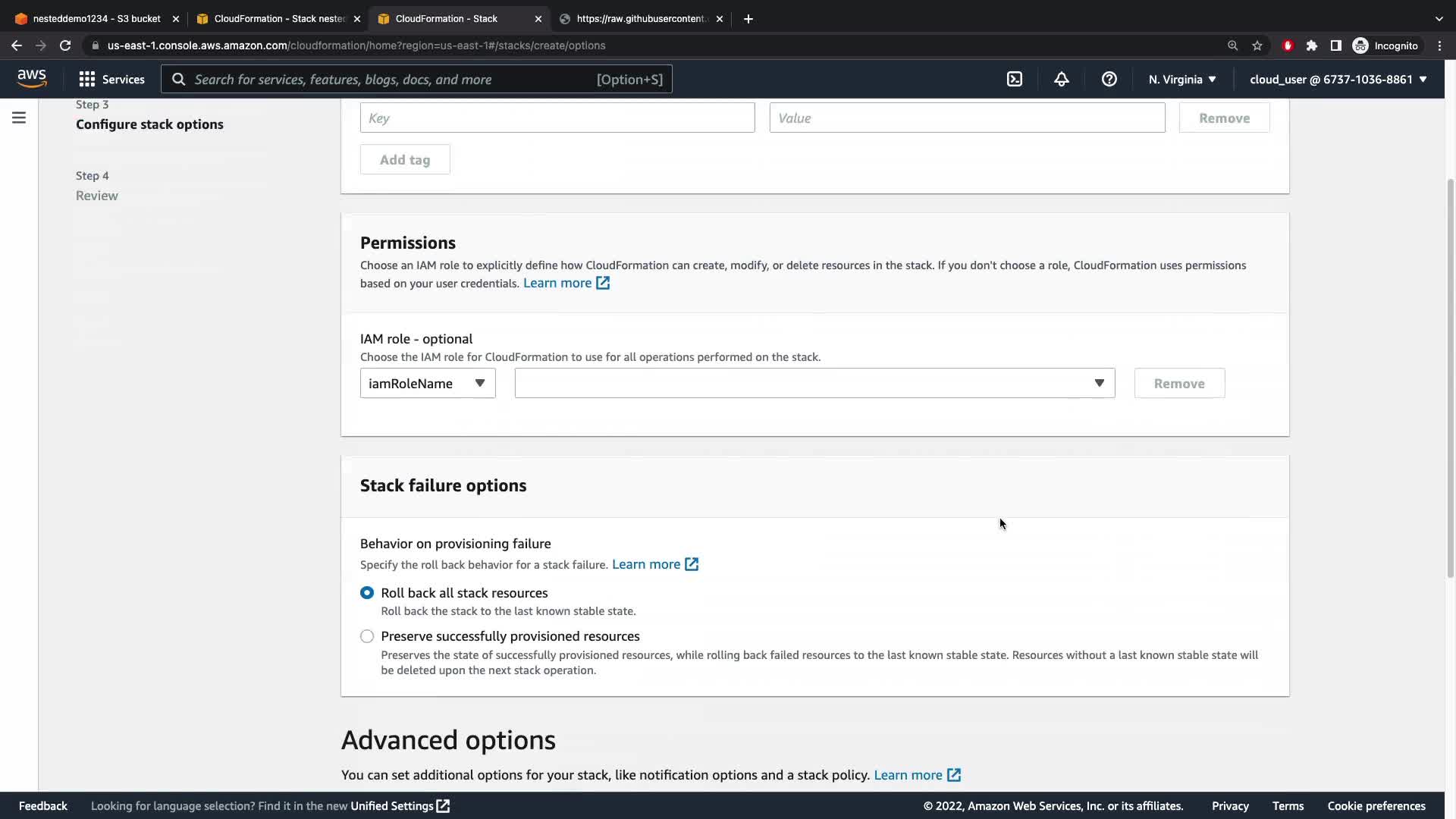Bookmark this page with star icon
This screenshot has height=819, width=1456.
click(x=1257, y=45)
